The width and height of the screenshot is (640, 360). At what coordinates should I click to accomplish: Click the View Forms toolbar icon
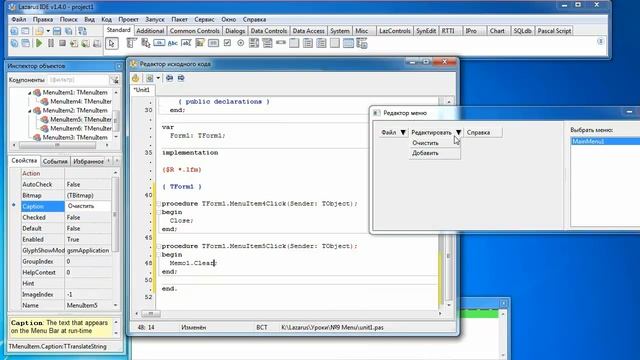point(25,43)
